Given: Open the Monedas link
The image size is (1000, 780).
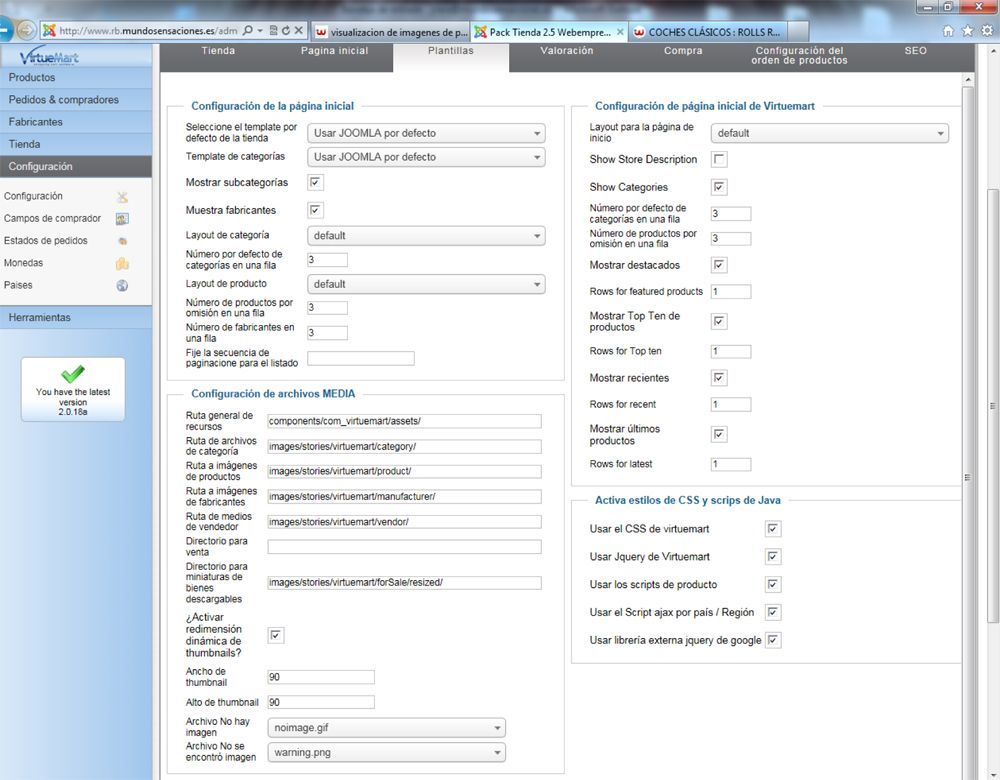Looking at the screenshot, I should pos(24,263).
